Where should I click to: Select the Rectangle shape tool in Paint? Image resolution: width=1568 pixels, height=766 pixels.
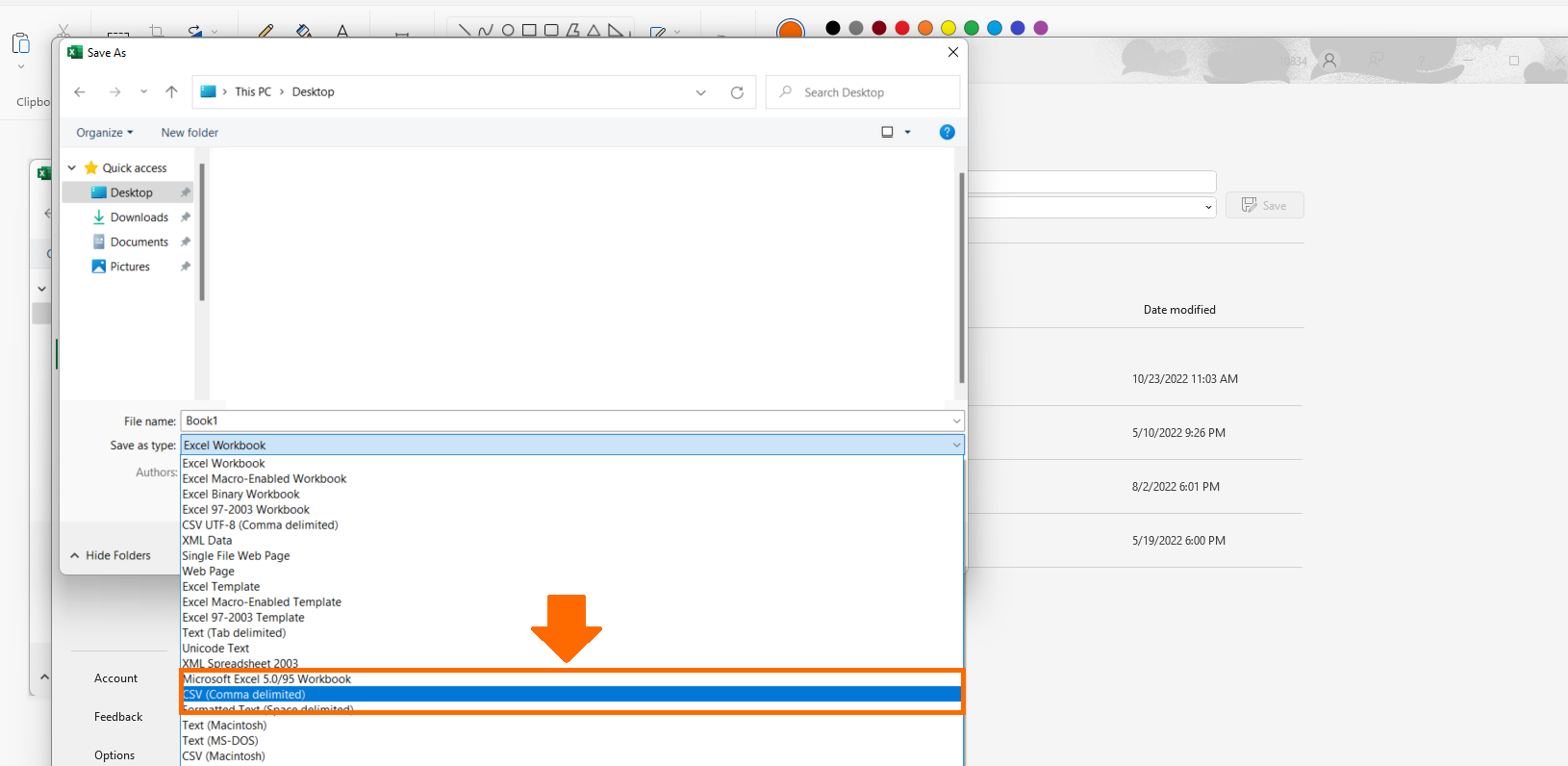click(529, 31)
